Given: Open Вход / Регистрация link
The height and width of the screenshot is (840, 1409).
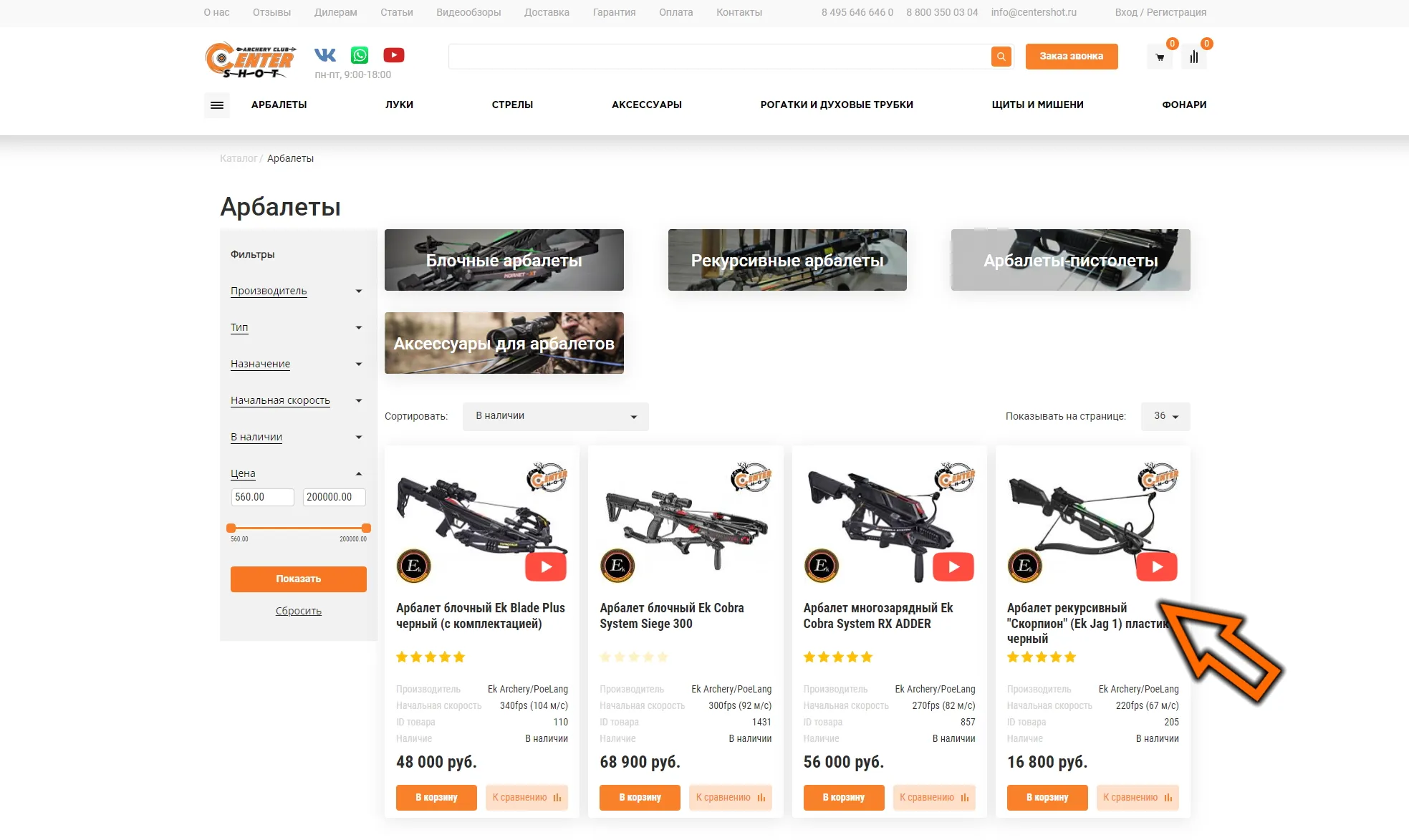Looking at the screenshot, I should click(x=1160, y=12).
